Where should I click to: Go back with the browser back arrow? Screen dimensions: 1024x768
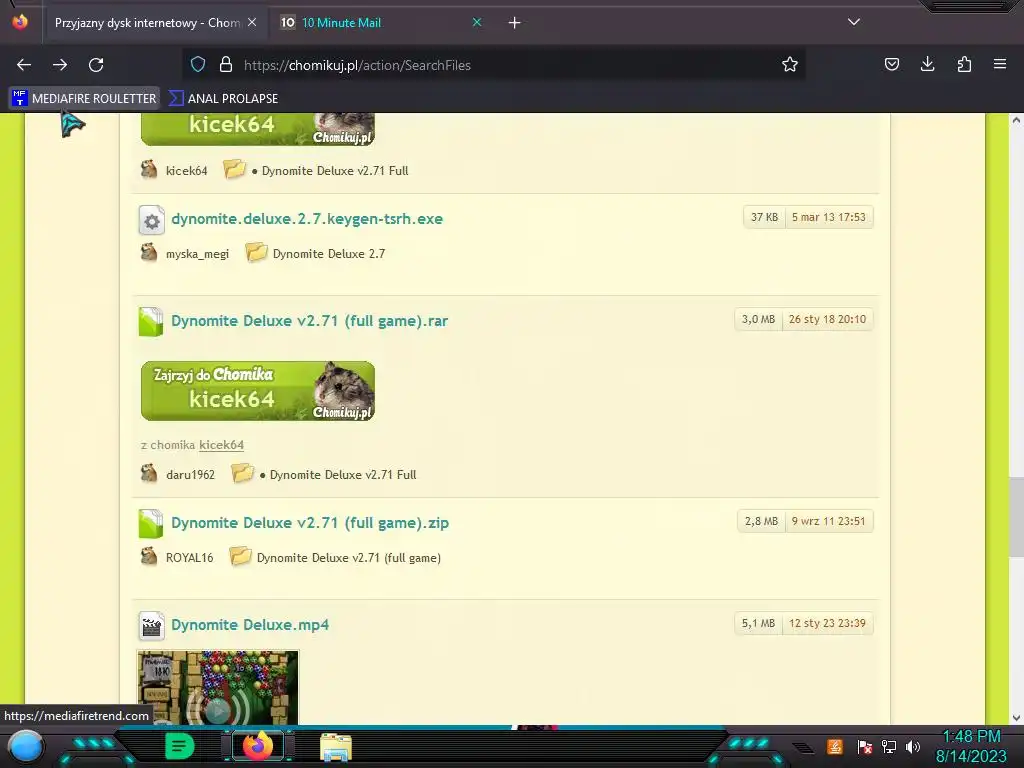point(24,65)
